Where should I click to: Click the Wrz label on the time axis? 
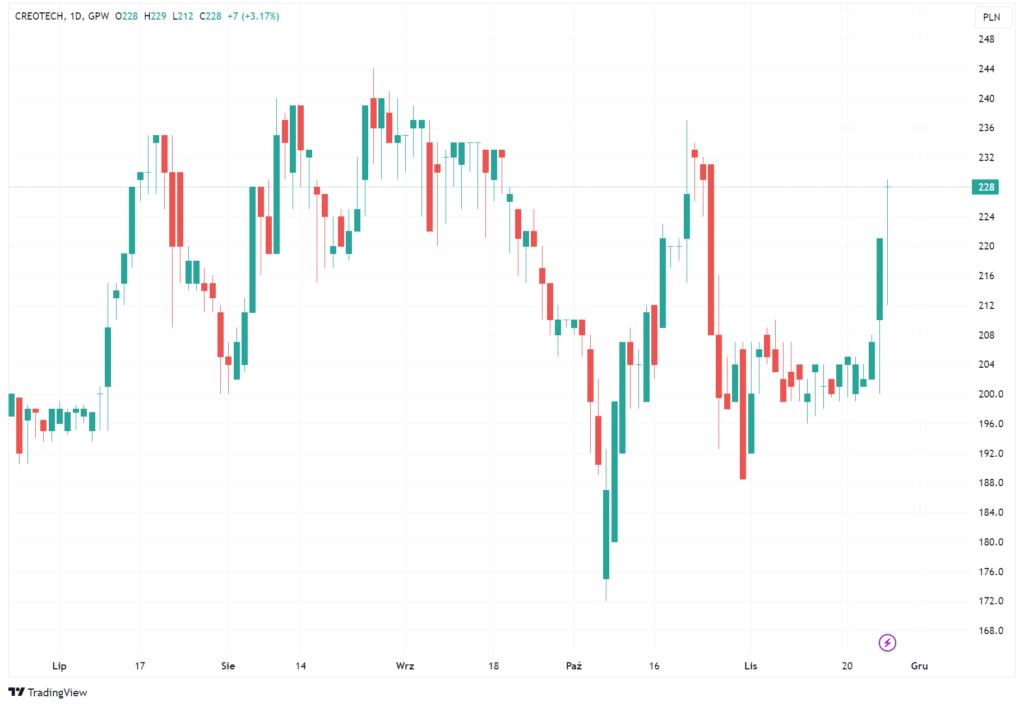pos(405,665)
